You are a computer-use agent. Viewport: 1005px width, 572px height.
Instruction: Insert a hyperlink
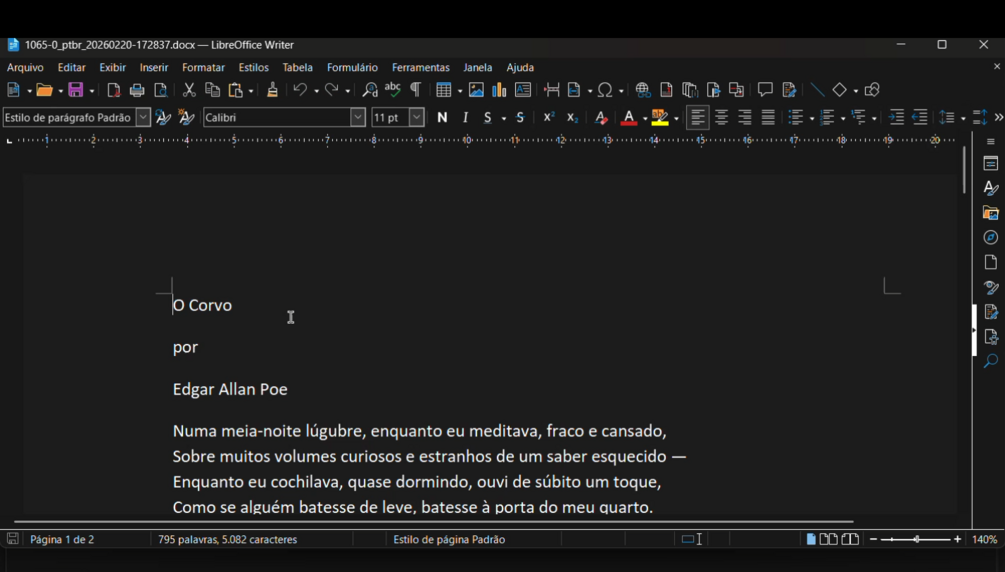tap(643, 90)
